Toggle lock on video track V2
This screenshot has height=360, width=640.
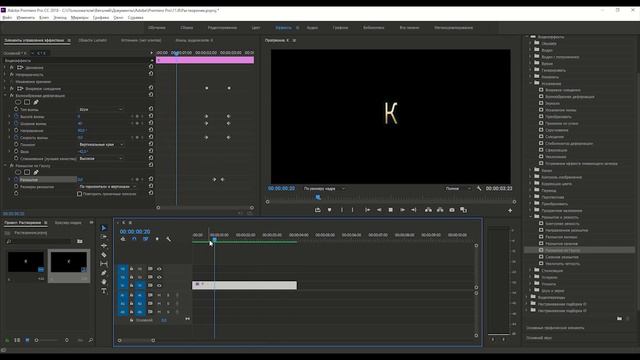tap(131, 277)
